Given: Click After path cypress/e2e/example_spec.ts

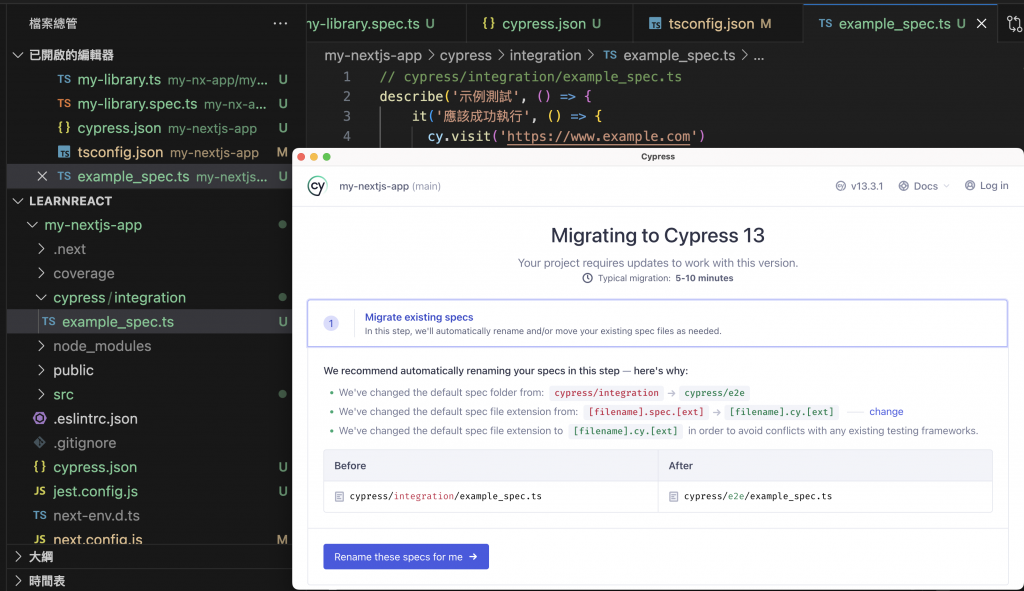Looking at the screenshot, I should click(758, 496).
